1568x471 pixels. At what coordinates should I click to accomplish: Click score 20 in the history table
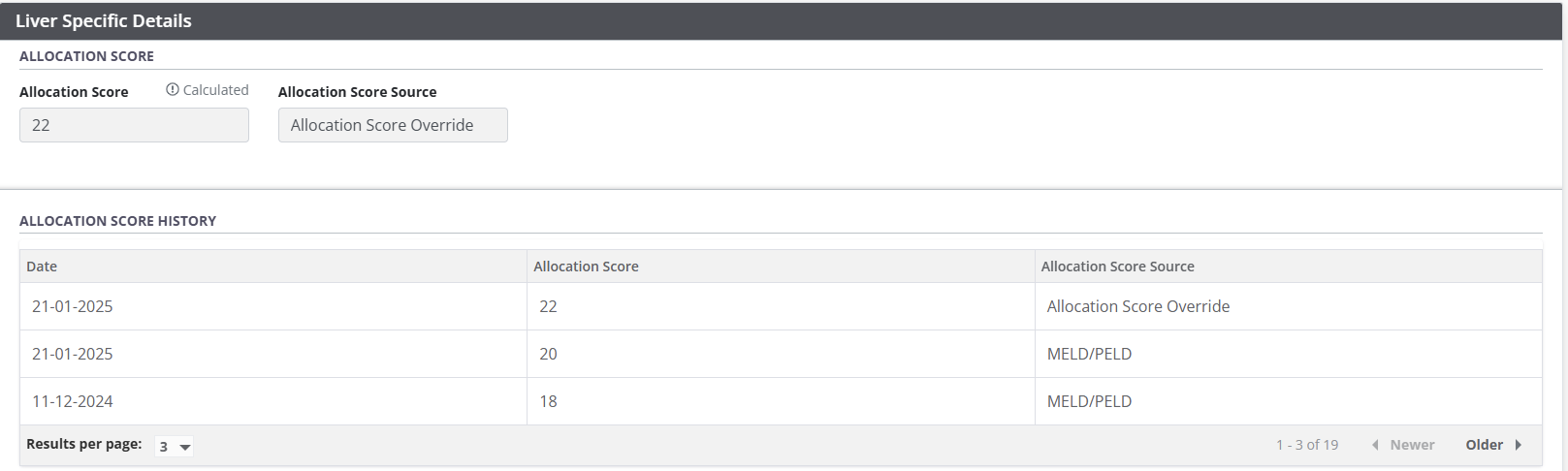click(x=548, y=354)
